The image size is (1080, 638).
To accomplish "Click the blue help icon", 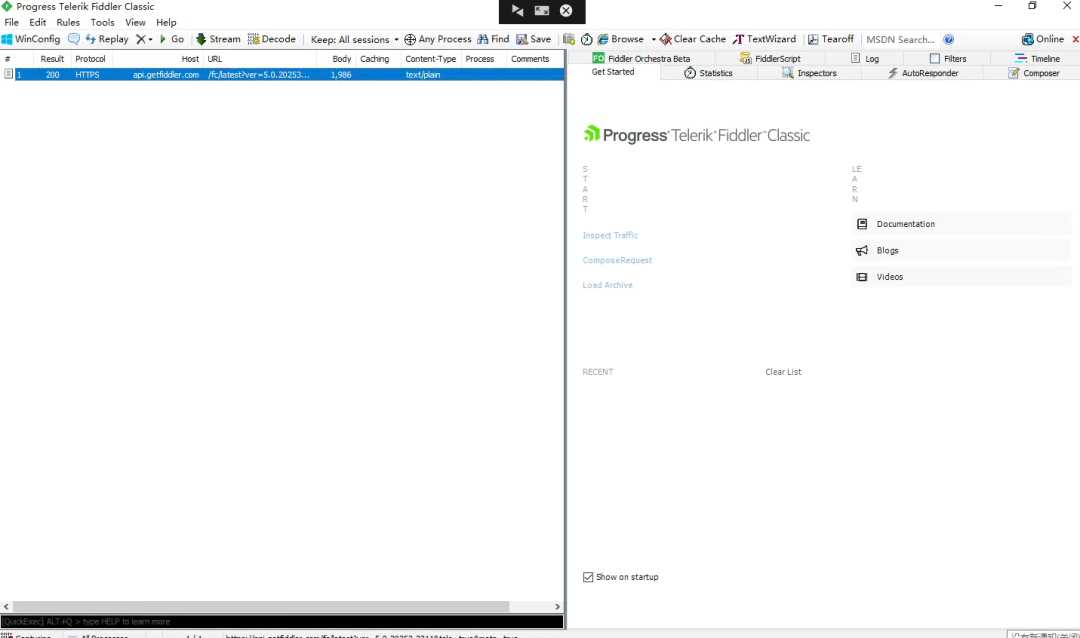I will pyautogui.click(x=948, y=39).
